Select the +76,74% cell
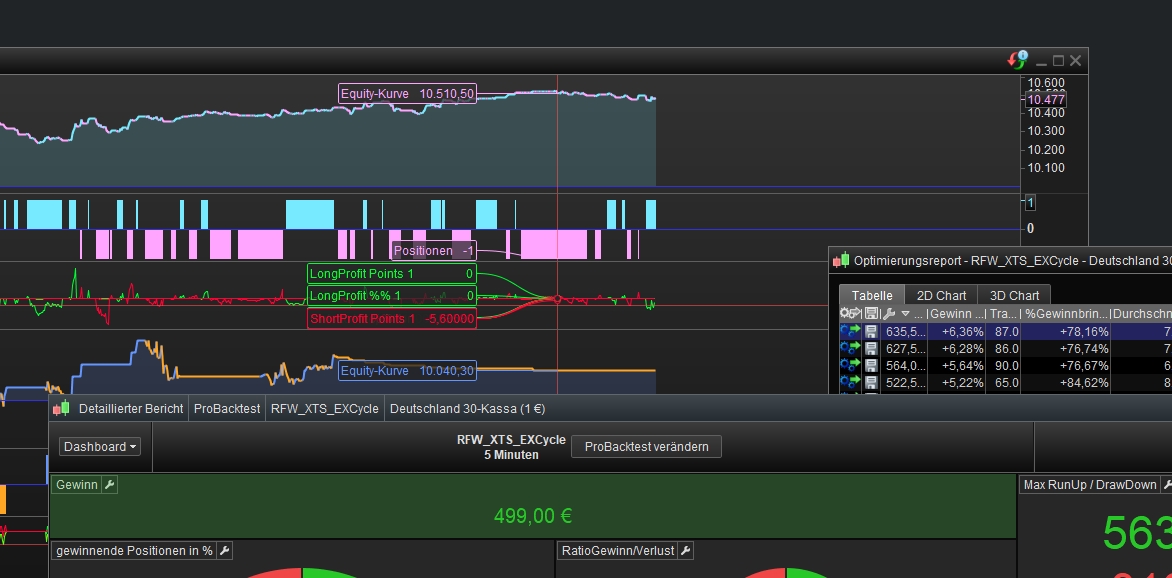 click(1066, 348)
